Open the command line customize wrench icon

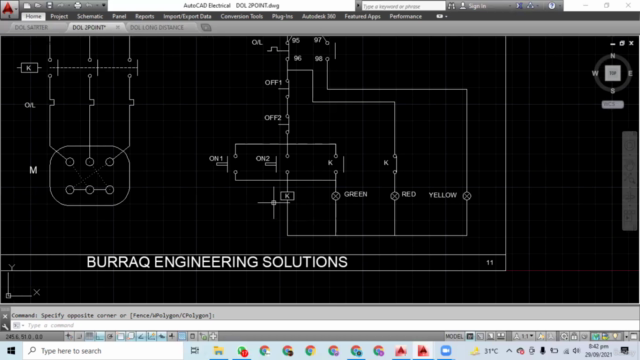tap(5, 326)
